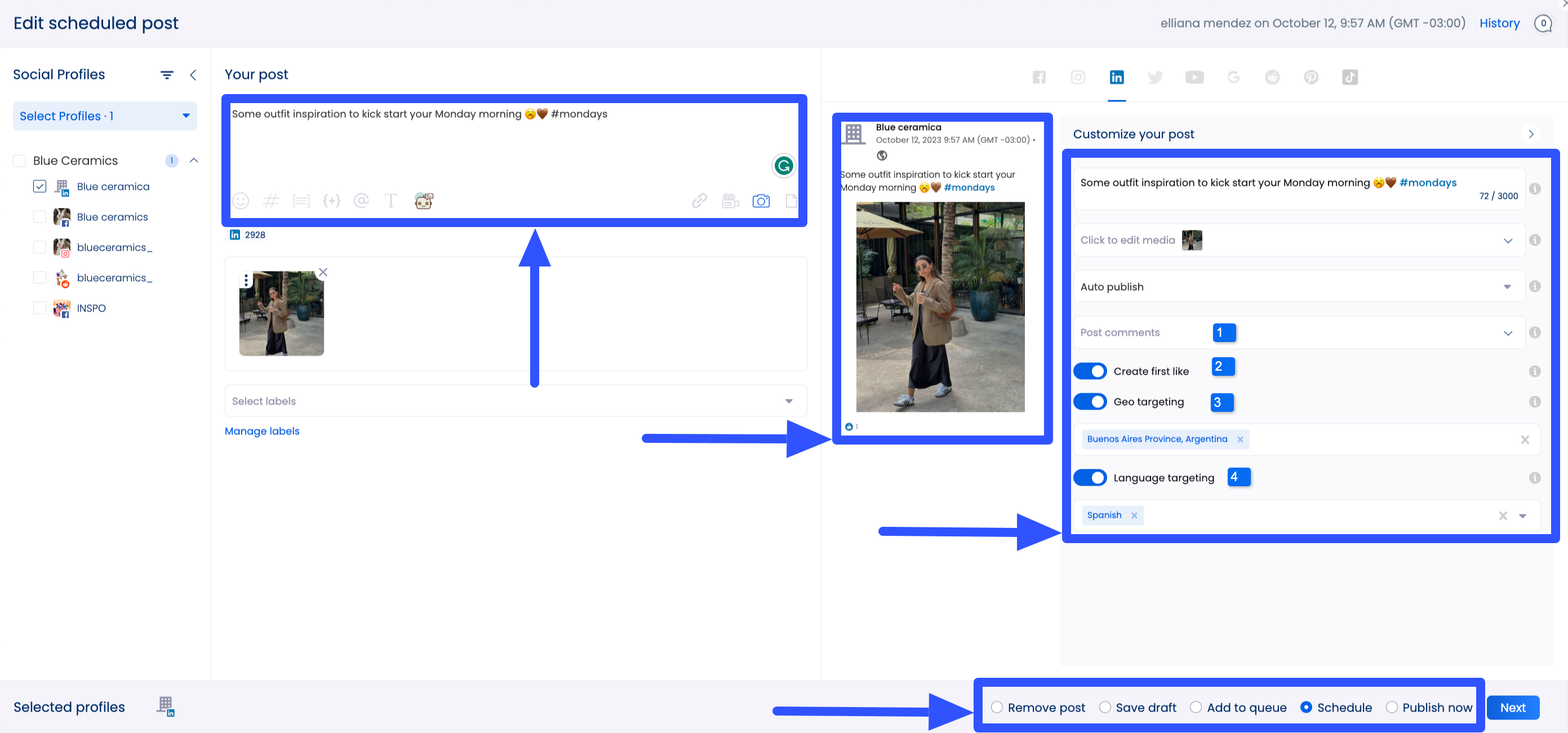Select the hashtag tool in the composer
Screen dimensions: 1568x733
pyautogui.click(x=271, y=201)
